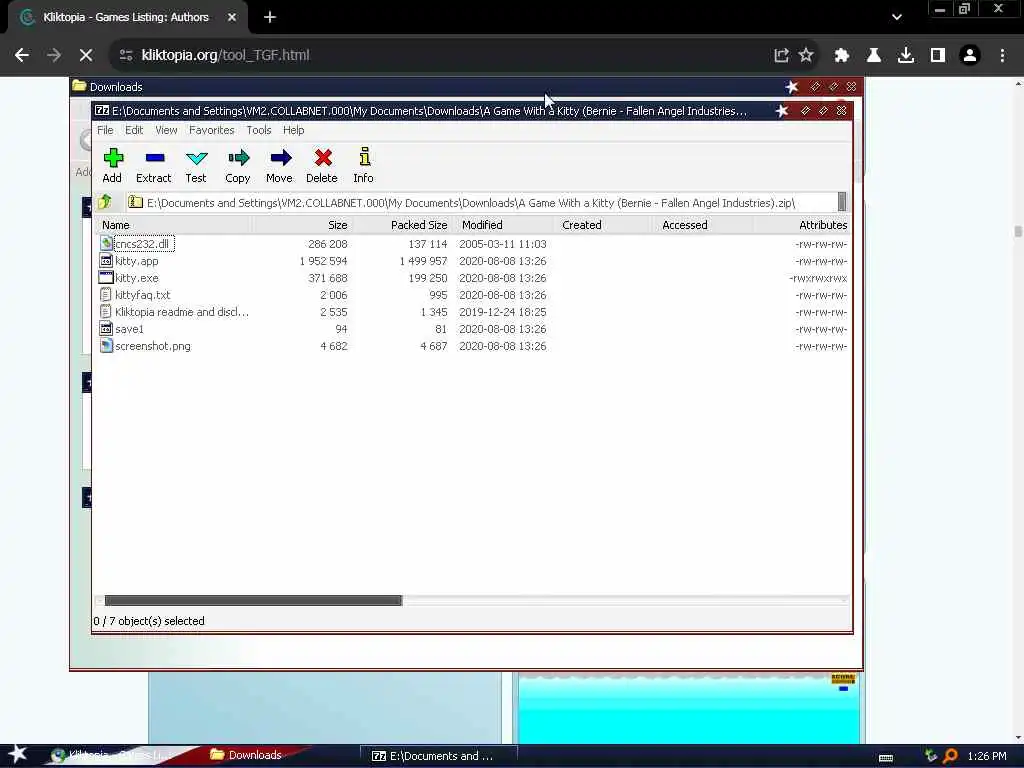Select the Kliktopia Games Listing tab
Screen dimensions: 1024x768
125,18
